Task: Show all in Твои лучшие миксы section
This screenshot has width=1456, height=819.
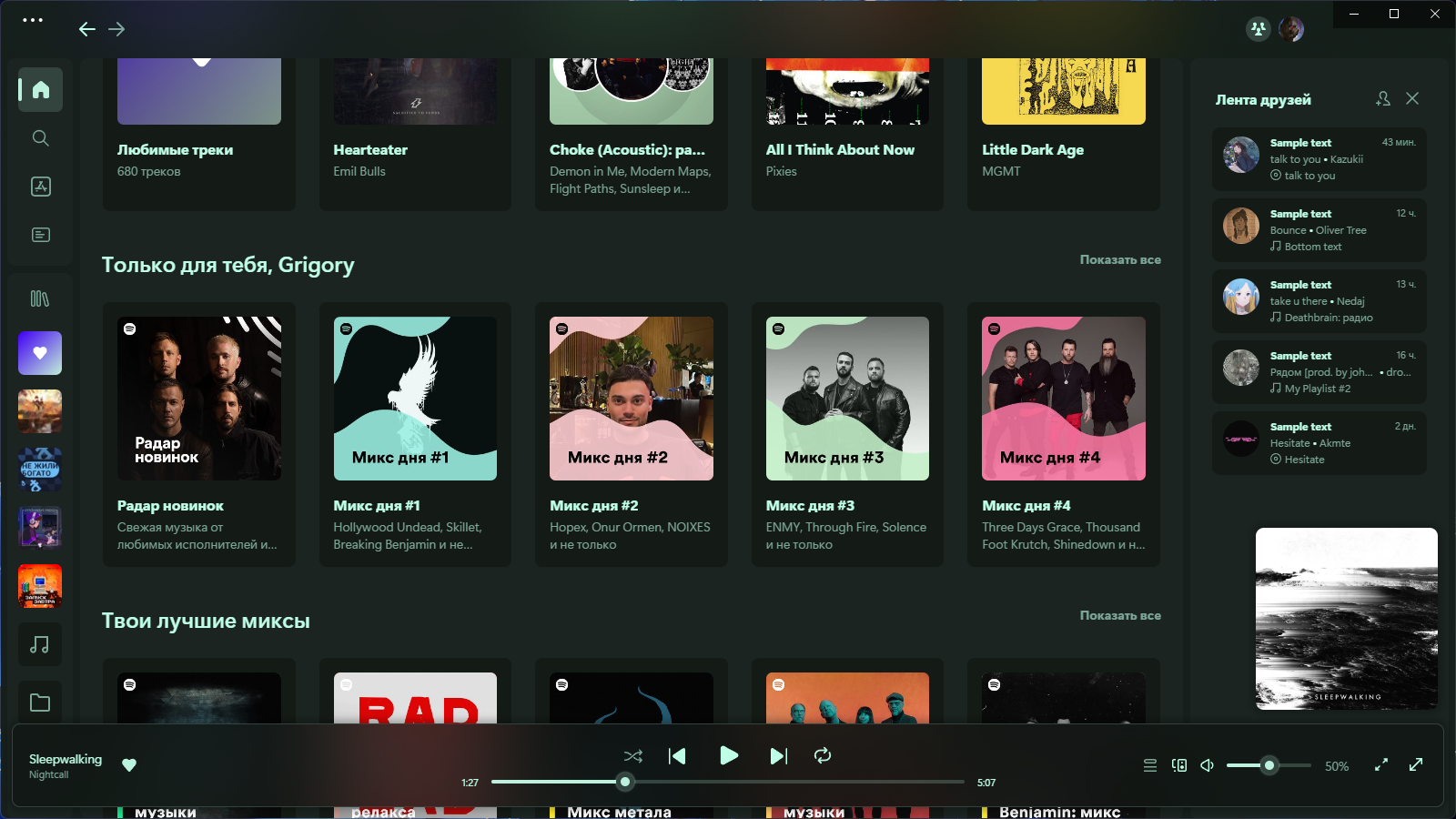Action: point(1120,615)
